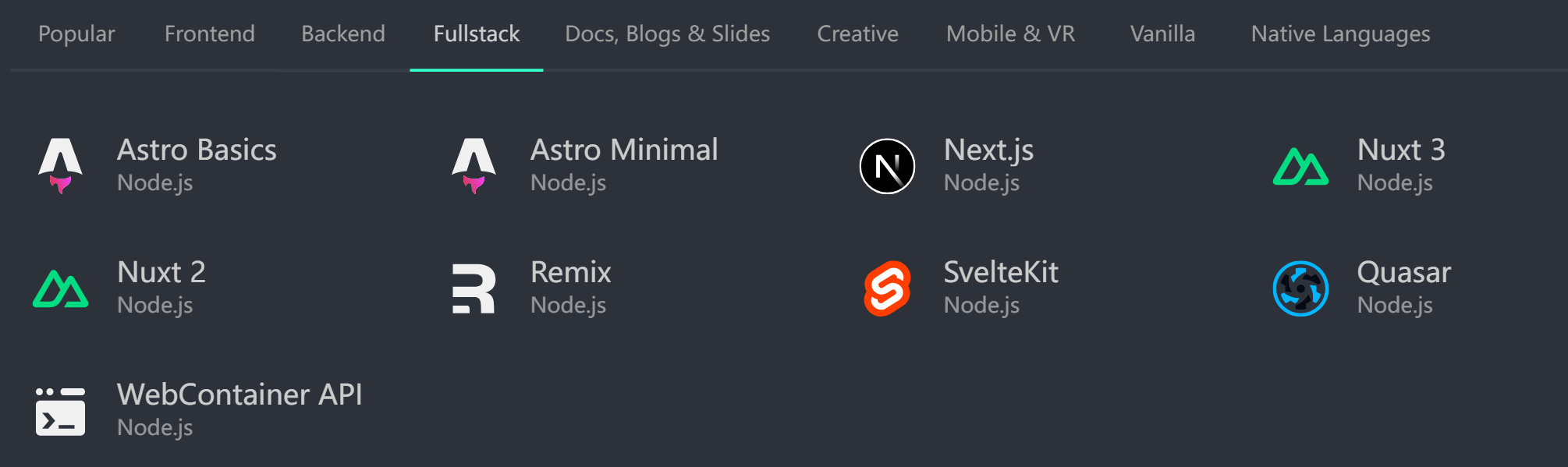The height and width of the screenshot is (467, 1568).
Task: Open the Native Languages tab
Action: point(1340,34)
